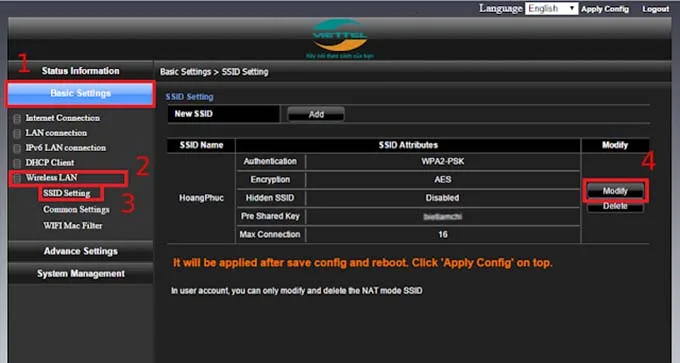Select the Basic Settings section
680x363 pixels.
point(81,93)
